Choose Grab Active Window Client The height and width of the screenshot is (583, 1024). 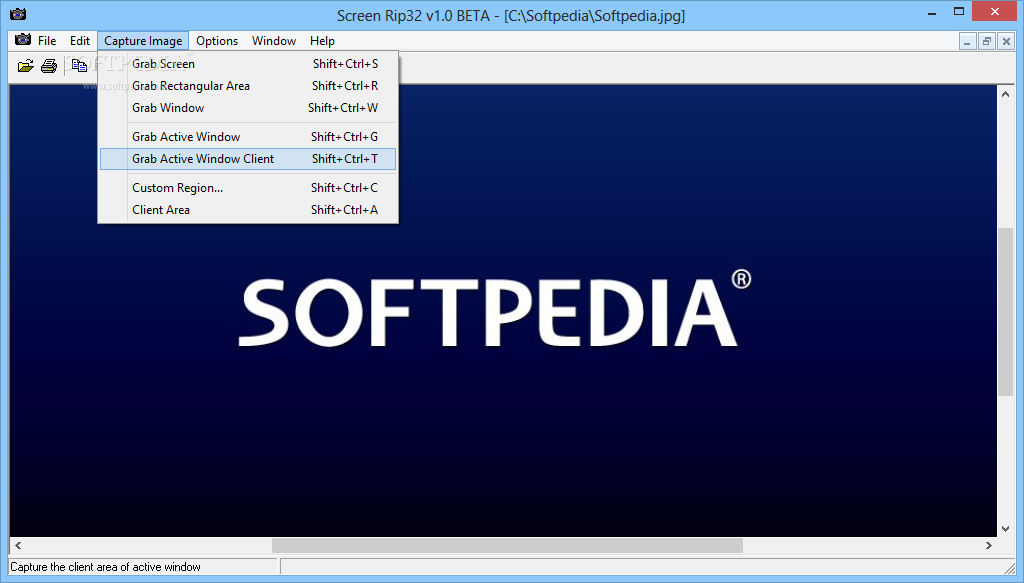(248, 159)
